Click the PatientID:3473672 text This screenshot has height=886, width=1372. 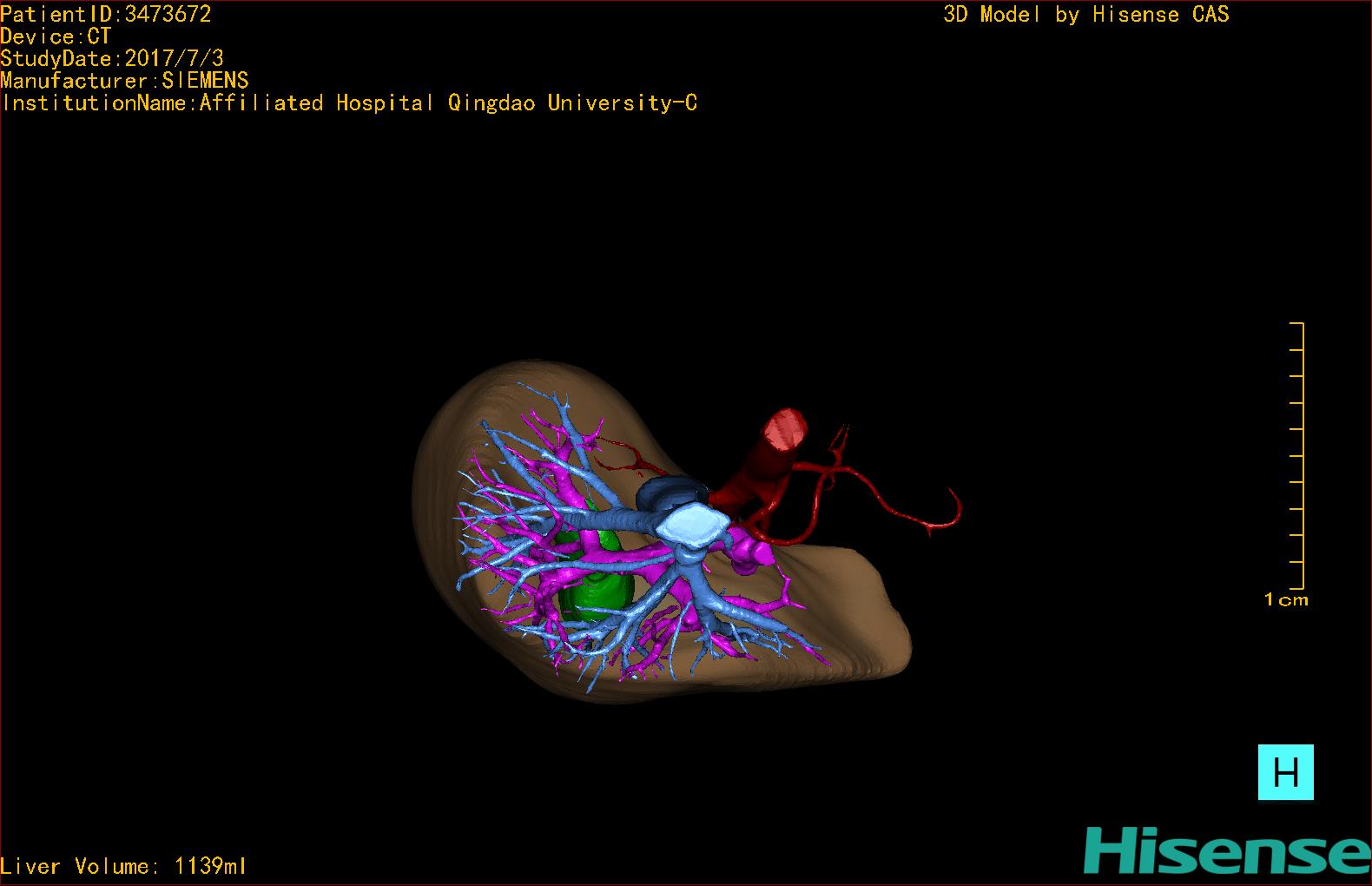tap(106, 13)
